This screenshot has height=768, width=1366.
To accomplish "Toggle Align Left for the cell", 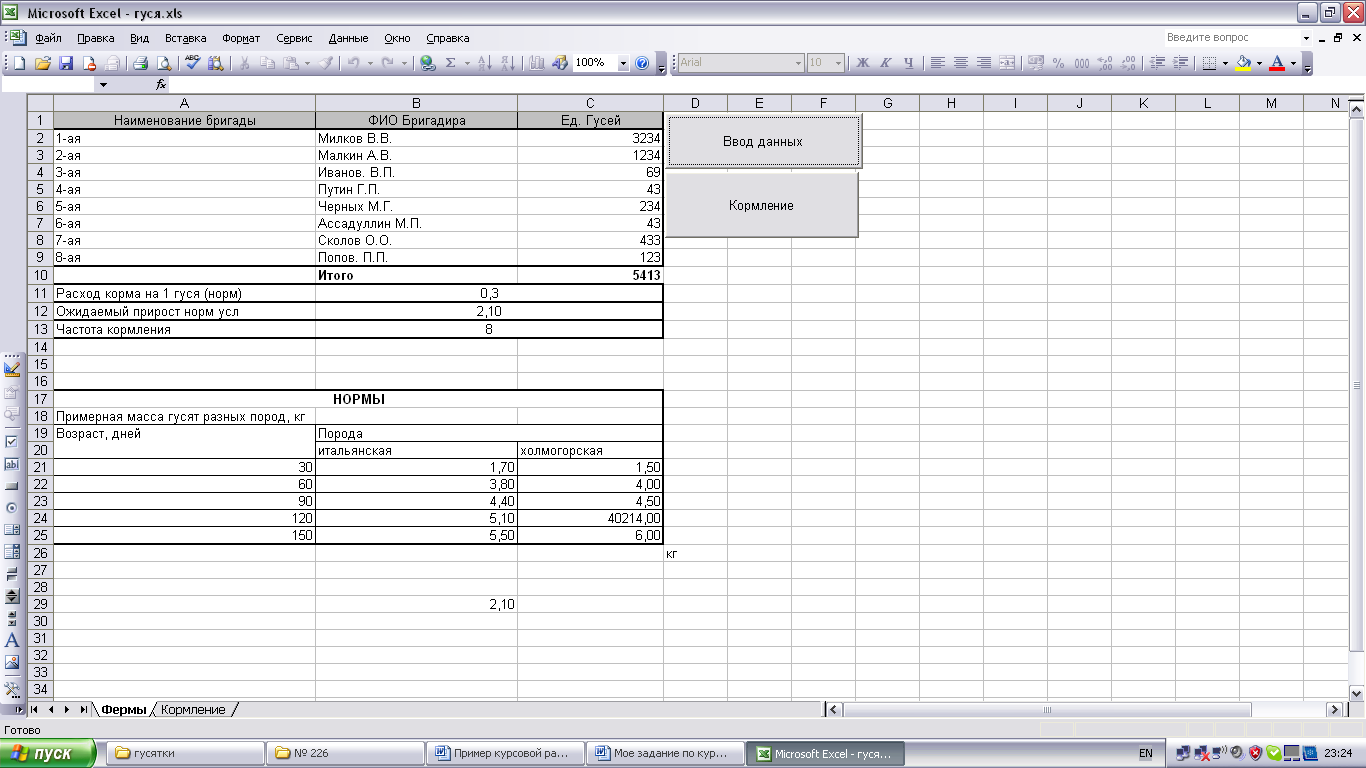I will point(938,63).
